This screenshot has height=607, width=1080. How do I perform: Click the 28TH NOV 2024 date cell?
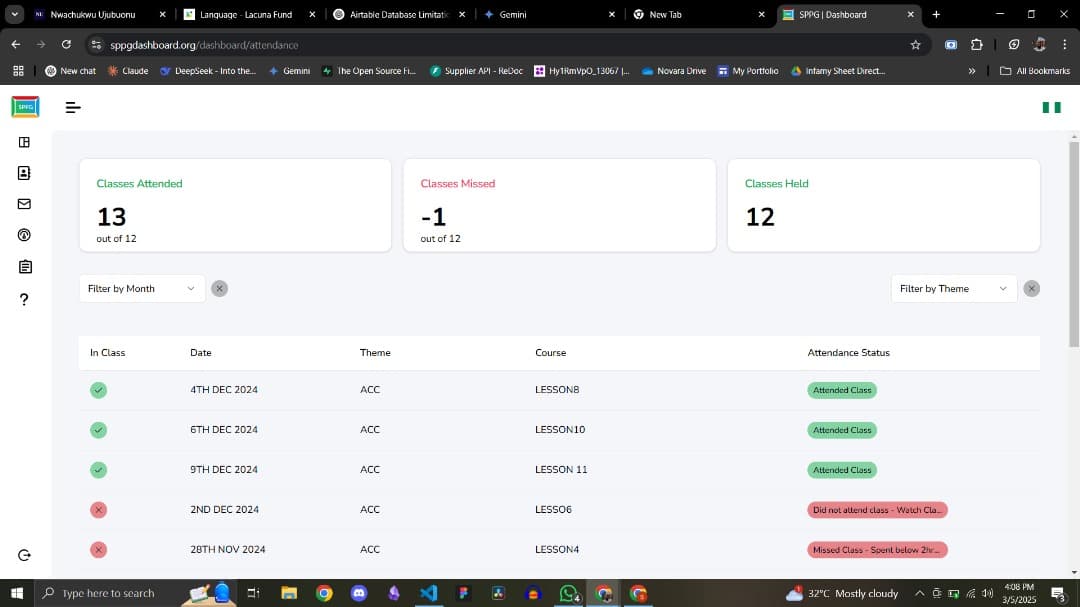click(227, 550)
